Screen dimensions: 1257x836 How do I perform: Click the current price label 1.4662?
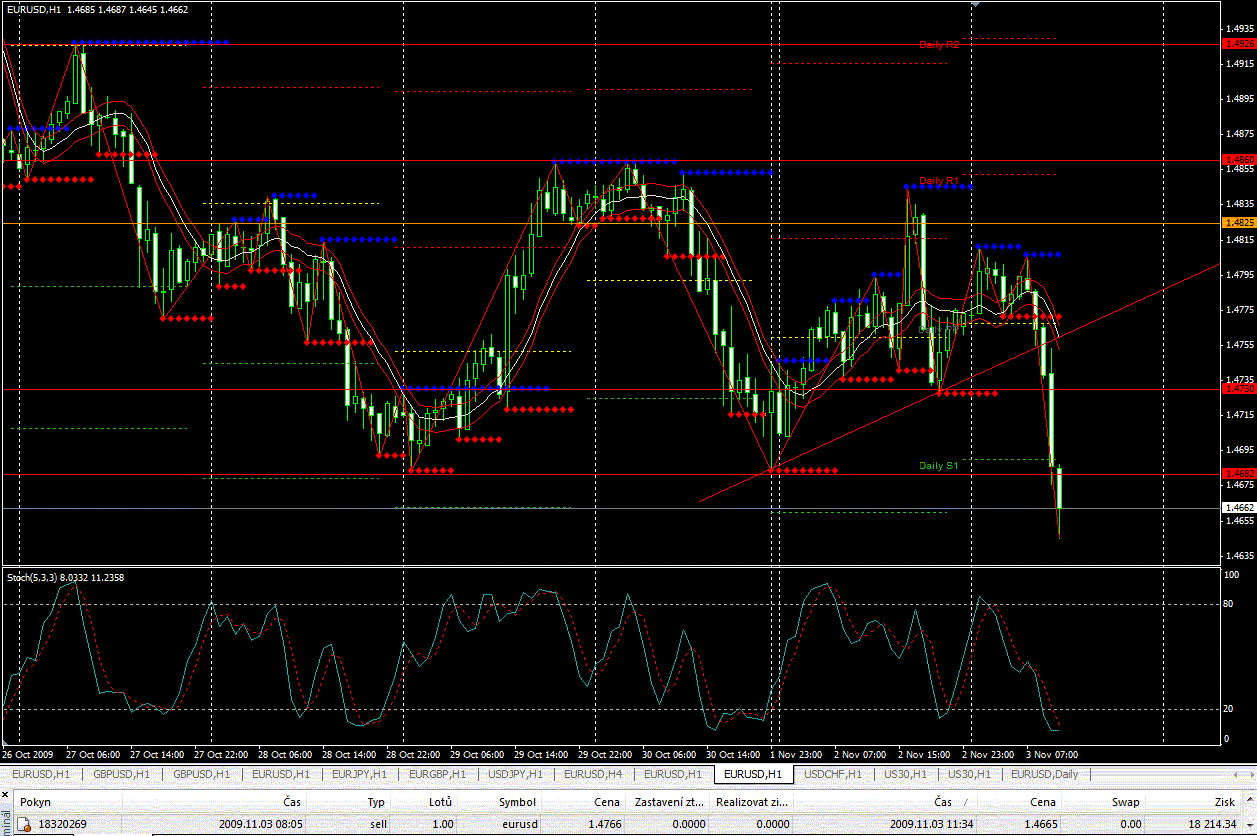[x=1239, y=508]
